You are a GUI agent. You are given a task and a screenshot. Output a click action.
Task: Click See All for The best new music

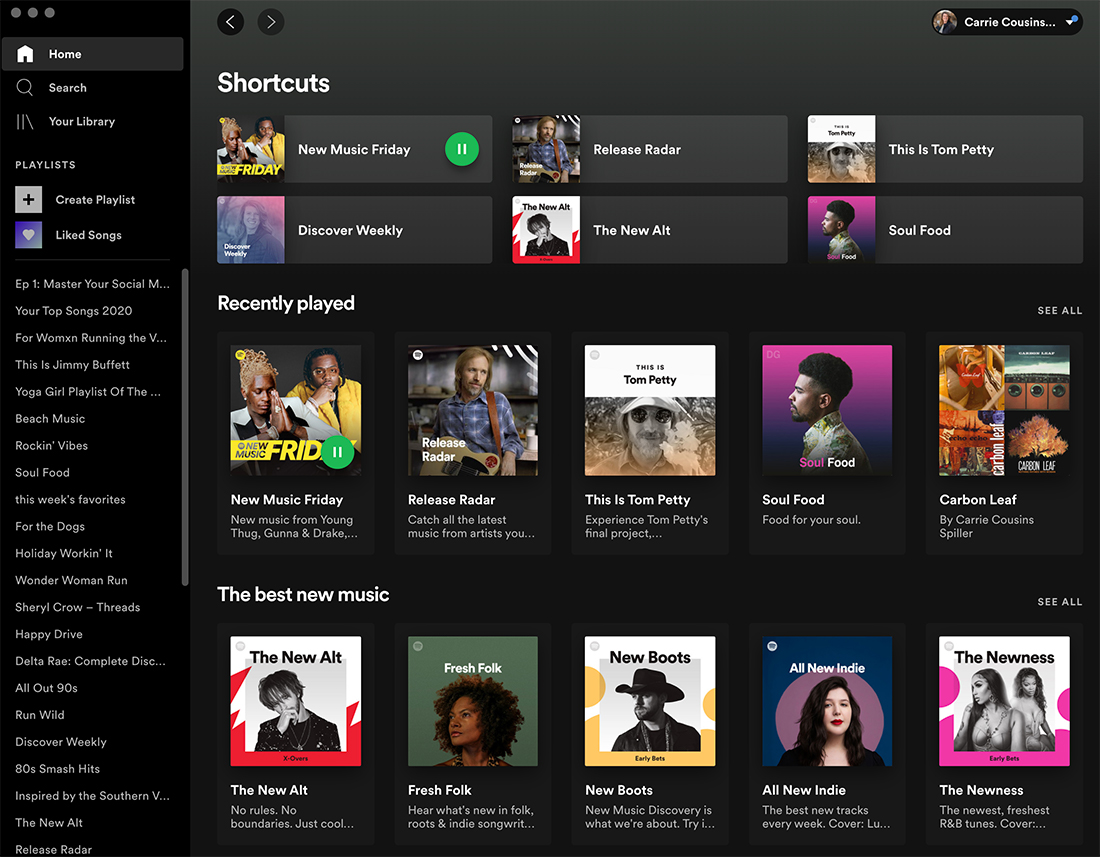1059,602
